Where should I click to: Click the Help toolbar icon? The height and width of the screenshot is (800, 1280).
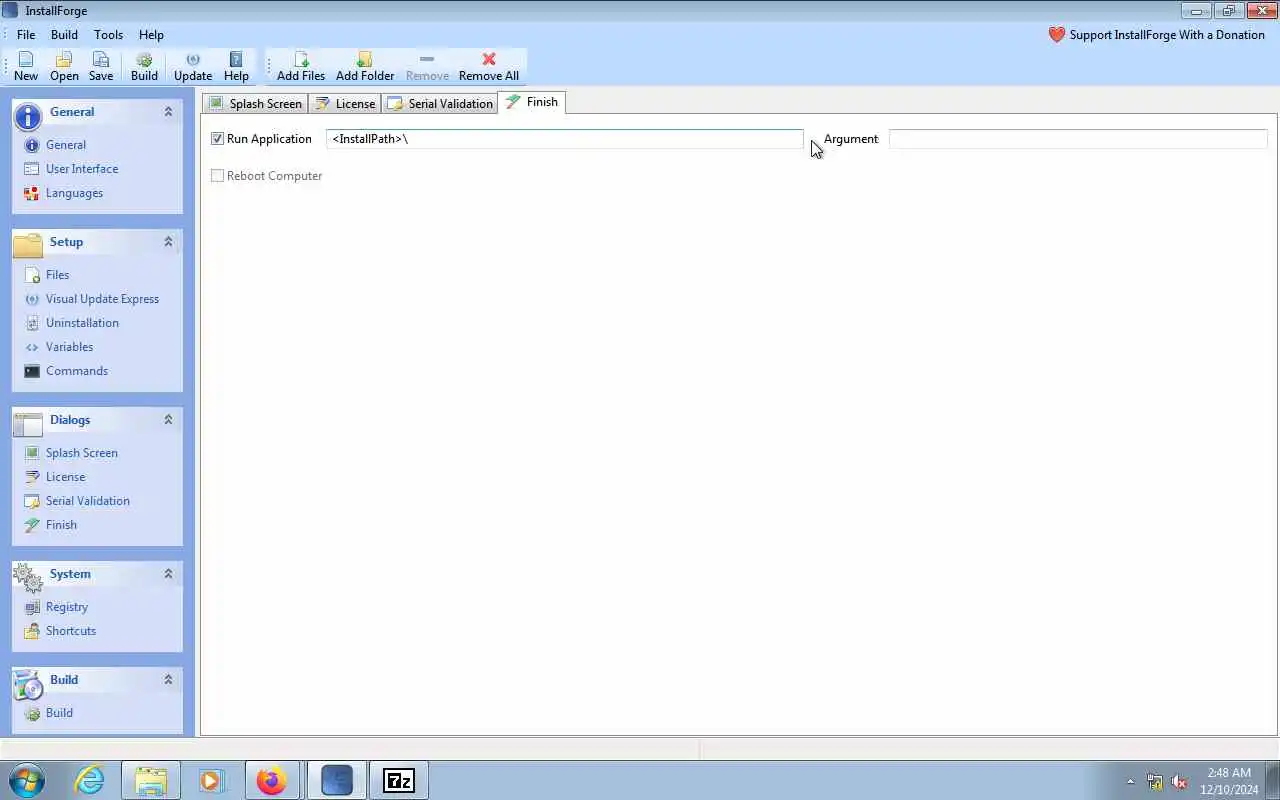click(236, 67)
